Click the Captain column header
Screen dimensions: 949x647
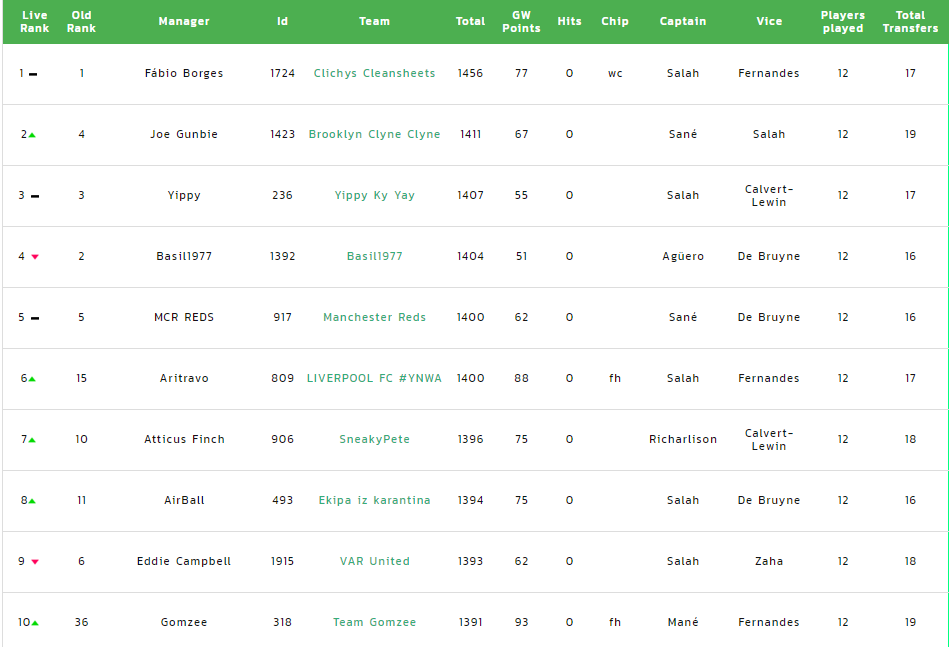(683, 21)
